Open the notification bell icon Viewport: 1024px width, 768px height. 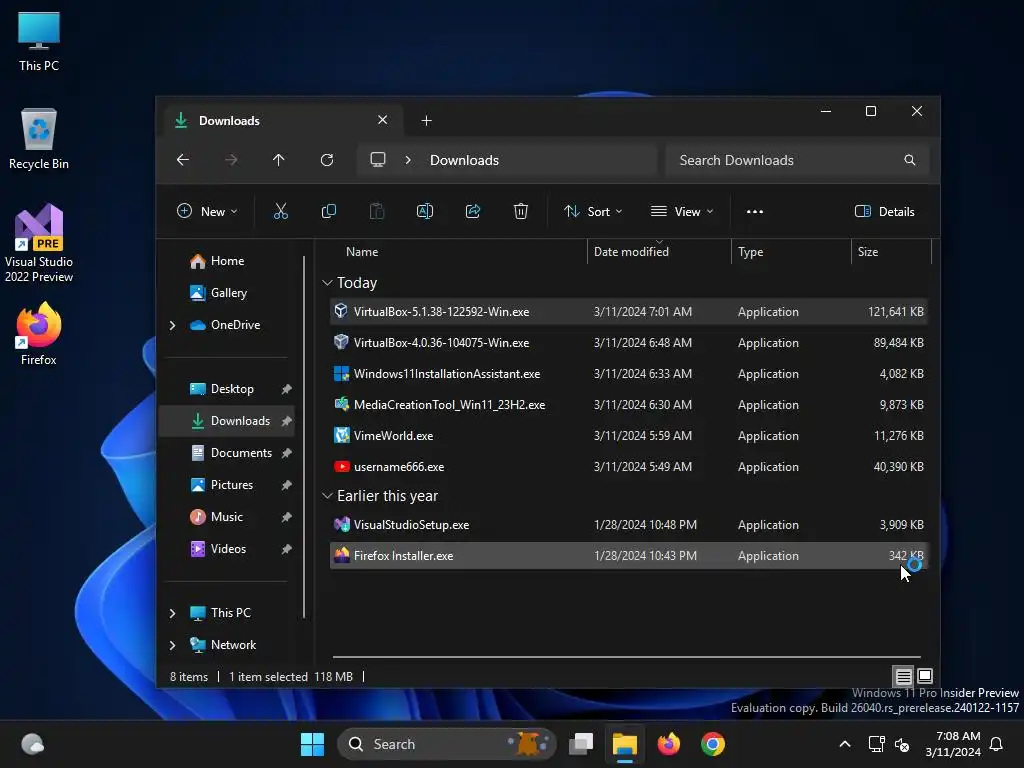(996, 744)
